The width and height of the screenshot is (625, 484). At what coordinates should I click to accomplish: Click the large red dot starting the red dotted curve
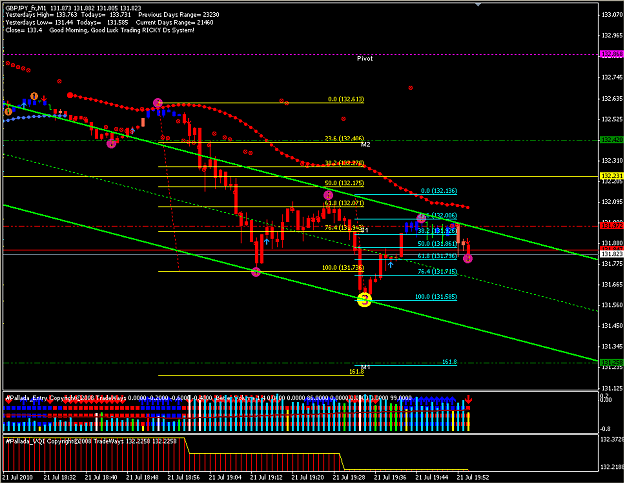pos(70,95)
